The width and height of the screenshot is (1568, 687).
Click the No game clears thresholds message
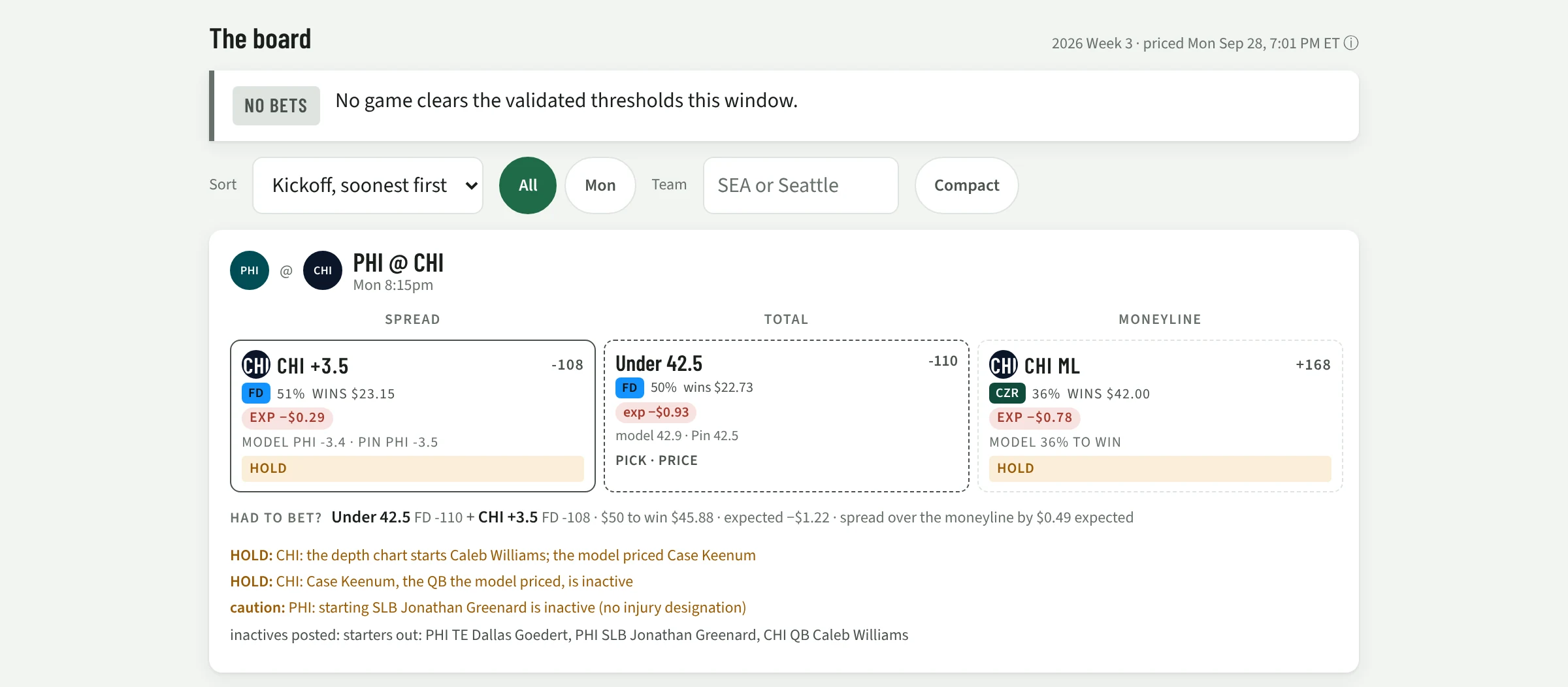click(x=566, y=101)
